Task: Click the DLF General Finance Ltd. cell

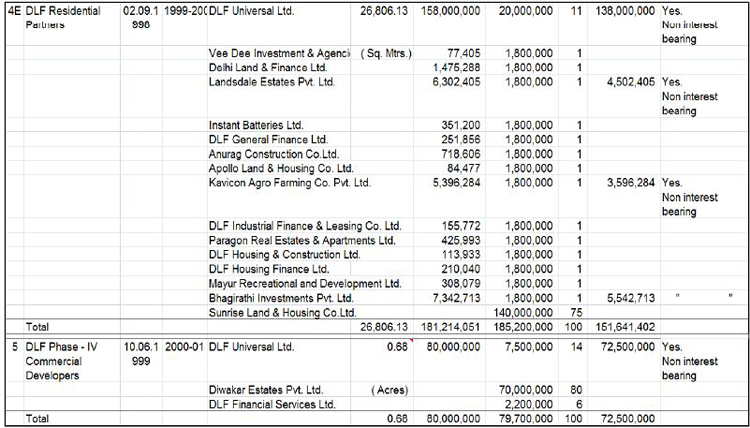Action: pos(267,140)
